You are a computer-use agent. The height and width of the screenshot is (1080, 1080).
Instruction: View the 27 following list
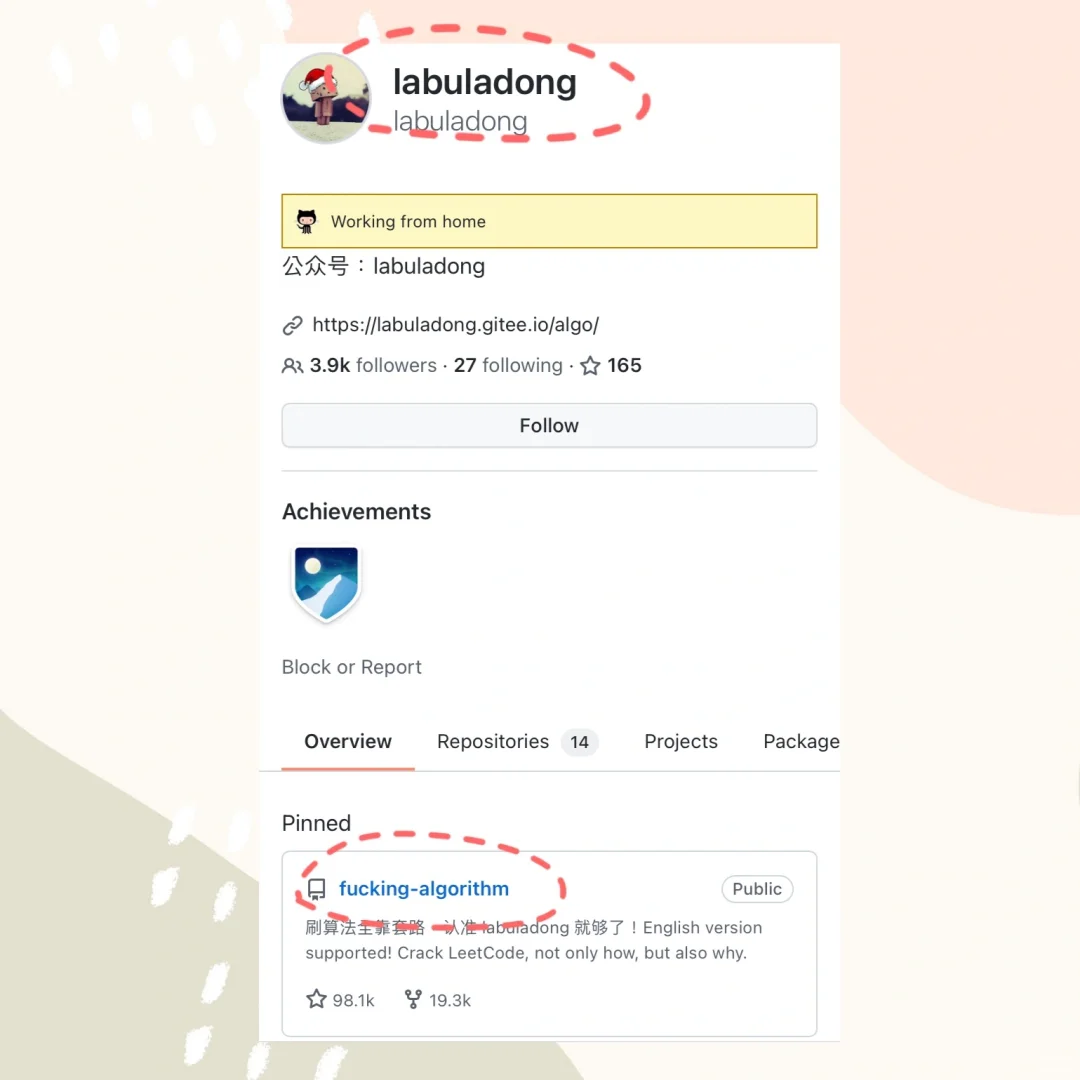[508, 365]
